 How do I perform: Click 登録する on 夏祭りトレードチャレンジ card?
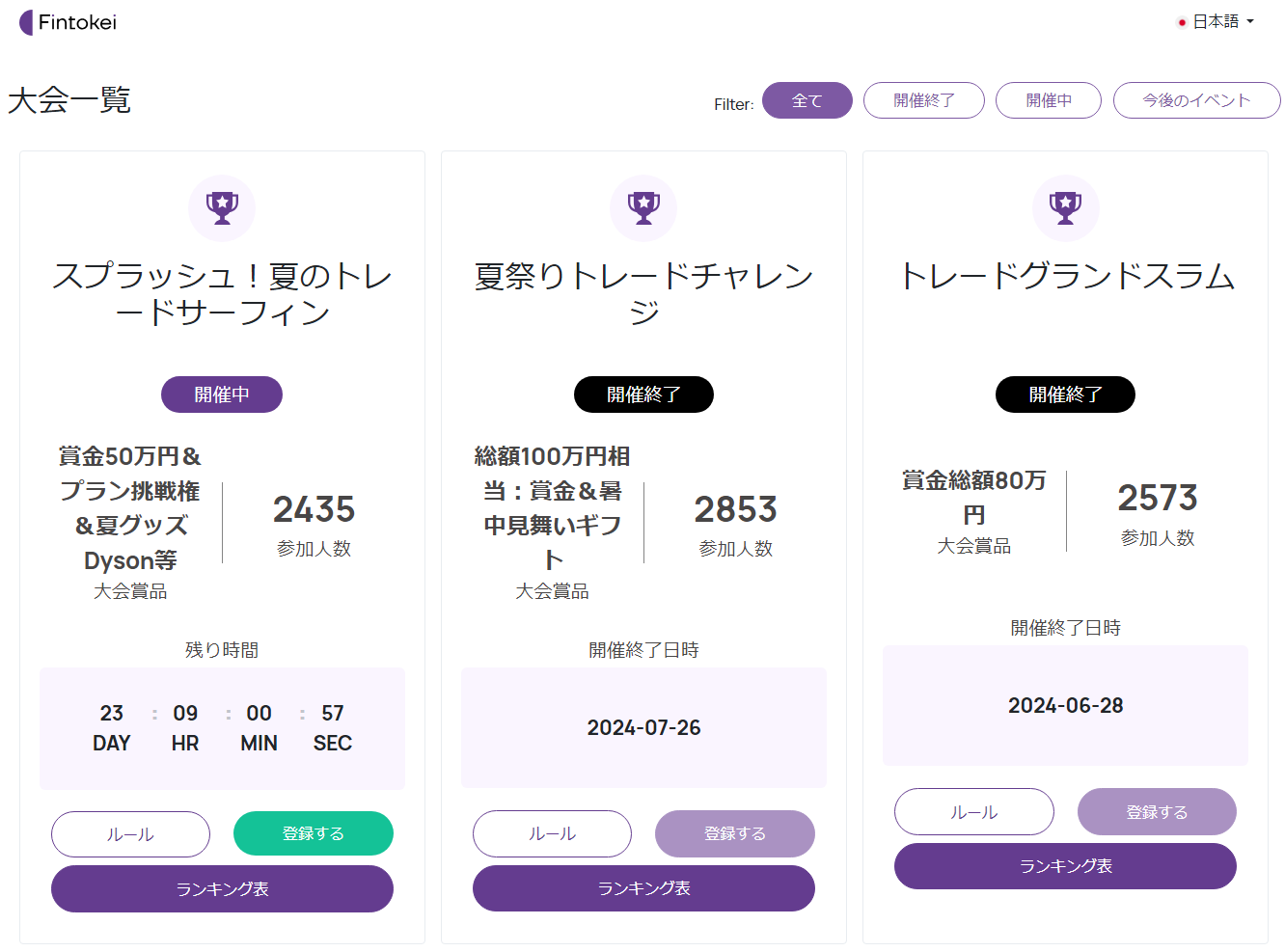coord(734,833)
